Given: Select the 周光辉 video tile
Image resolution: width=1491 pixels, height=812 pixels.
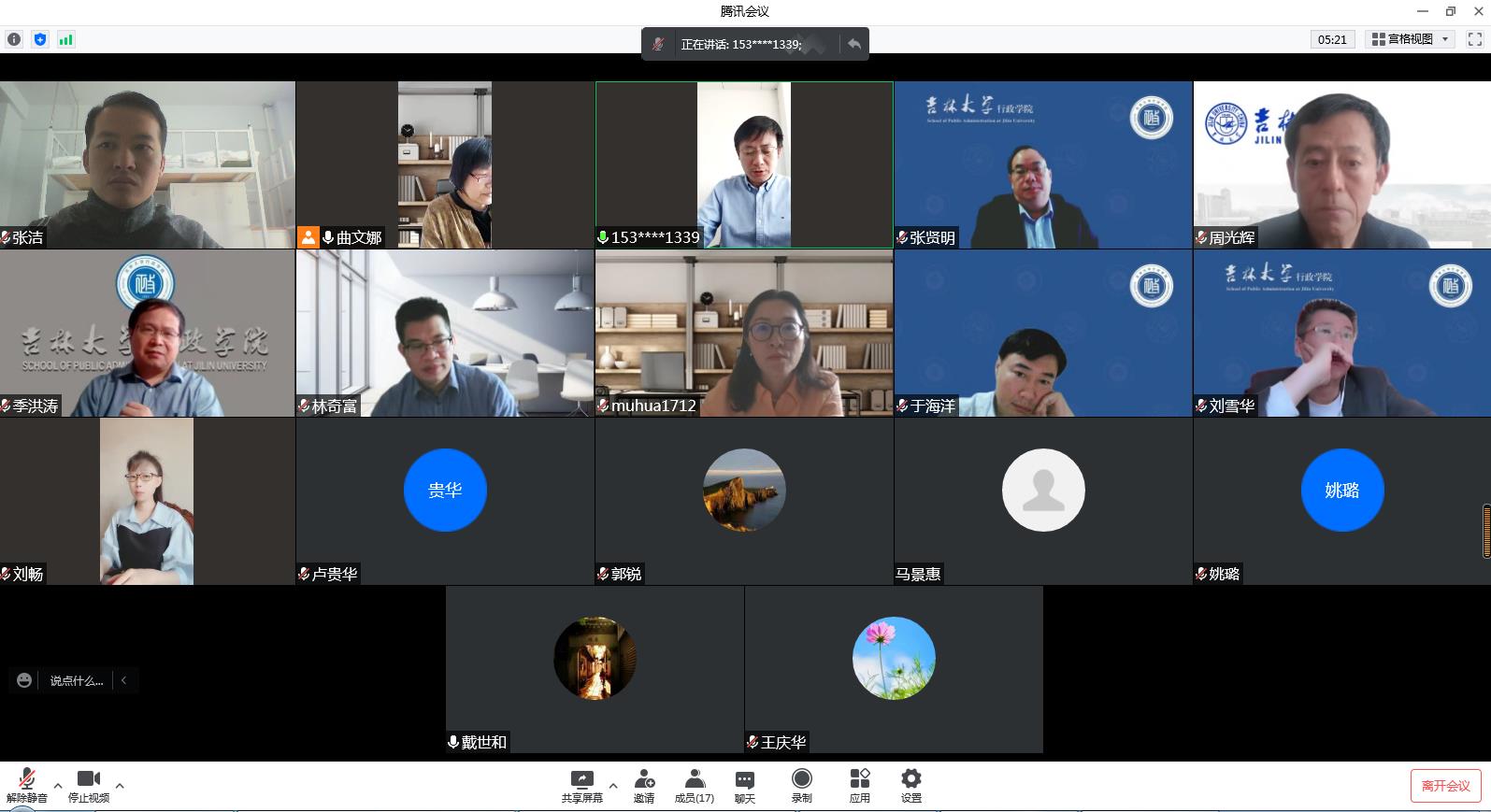Looking at the screenshot, I should tap(1341, 164).
